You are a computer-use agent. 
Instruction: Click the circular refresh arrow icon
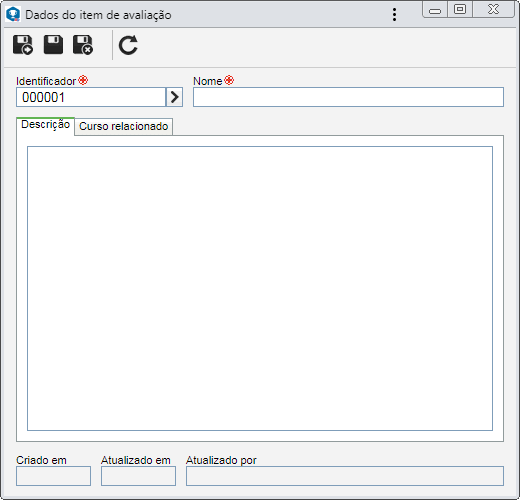pyautogui.click(x=128, y=45)
